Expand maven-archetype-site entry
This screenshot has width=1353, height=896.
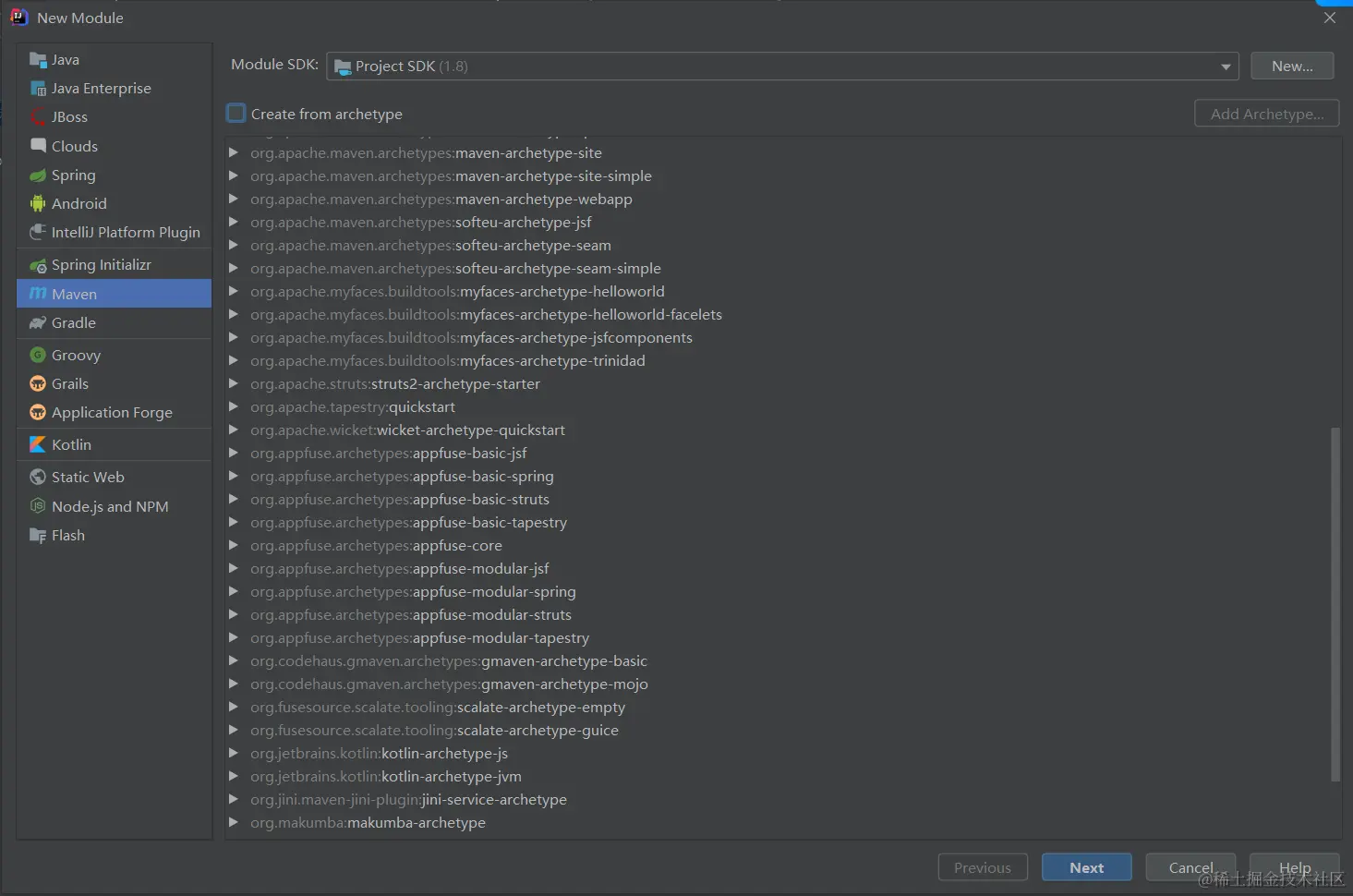pyautogui.click(x=234, y=152)
